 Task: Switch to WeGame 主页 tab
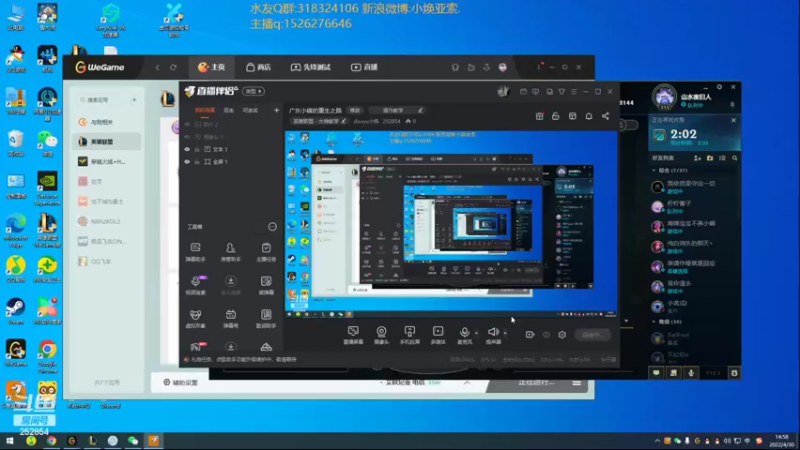pos(212,67)
